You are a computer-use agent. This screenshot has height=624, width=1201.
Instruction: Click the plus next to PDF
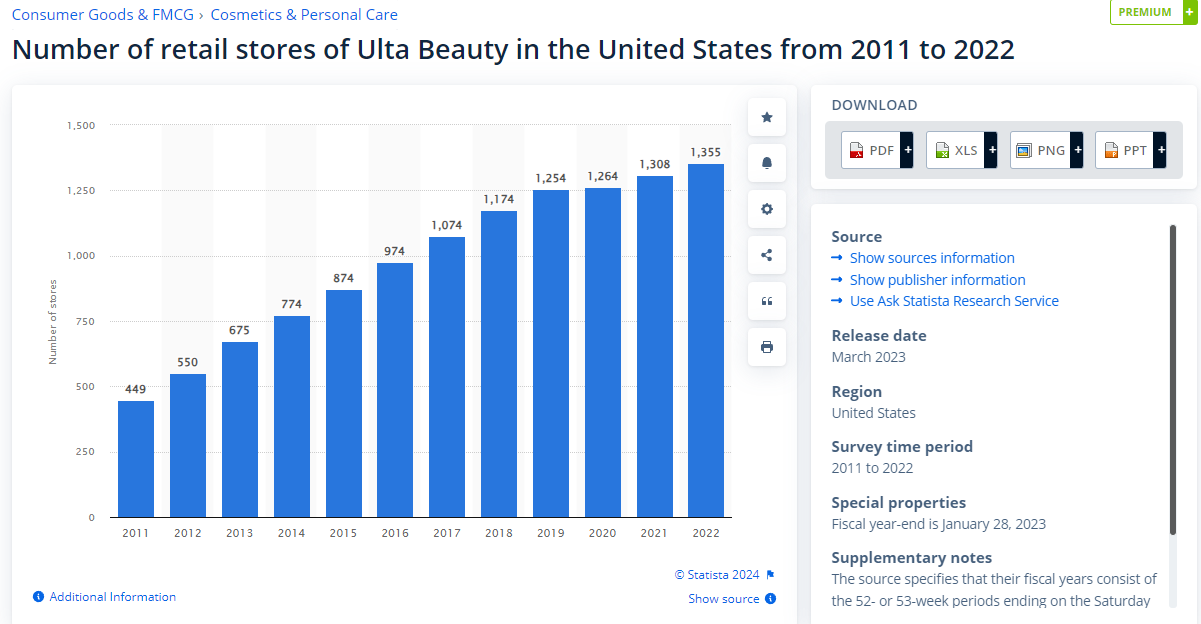907,150
